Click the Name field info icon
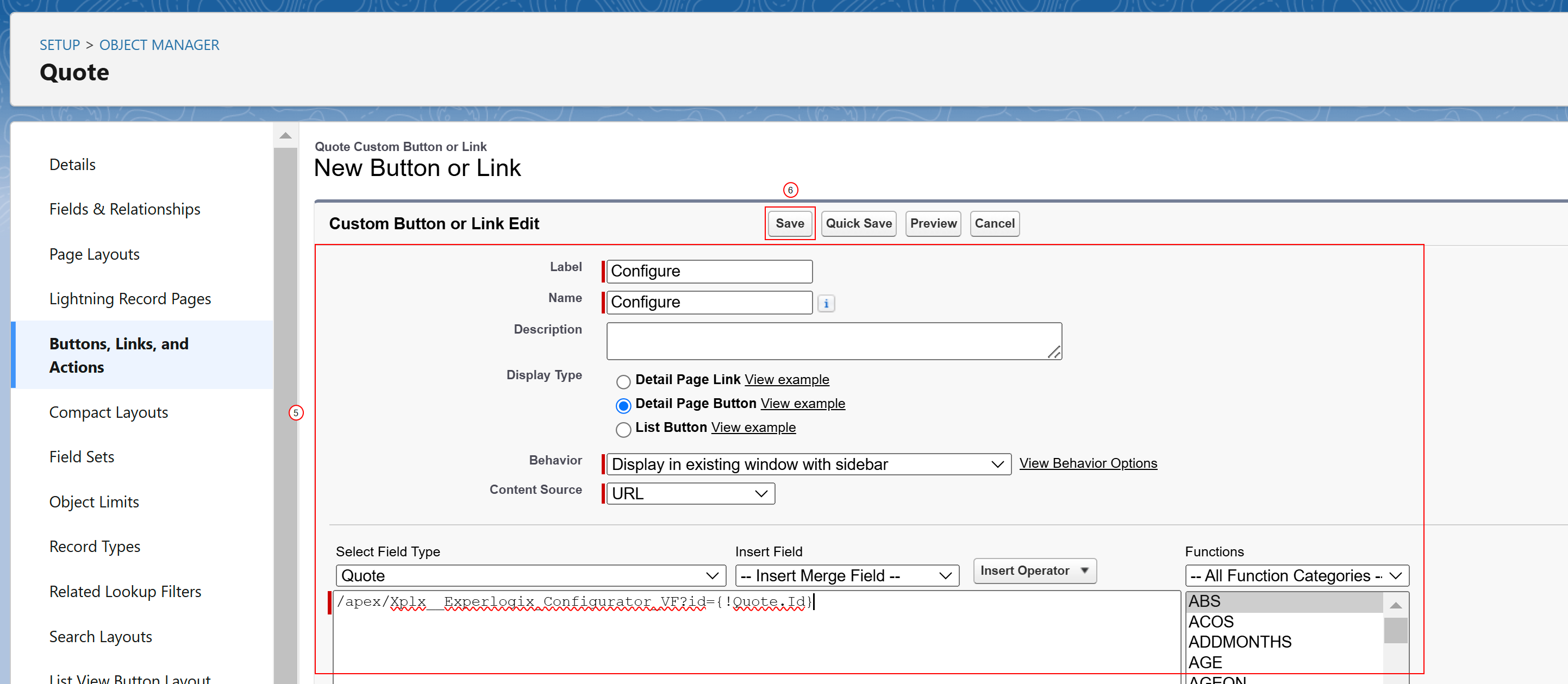 pos(826,303)
